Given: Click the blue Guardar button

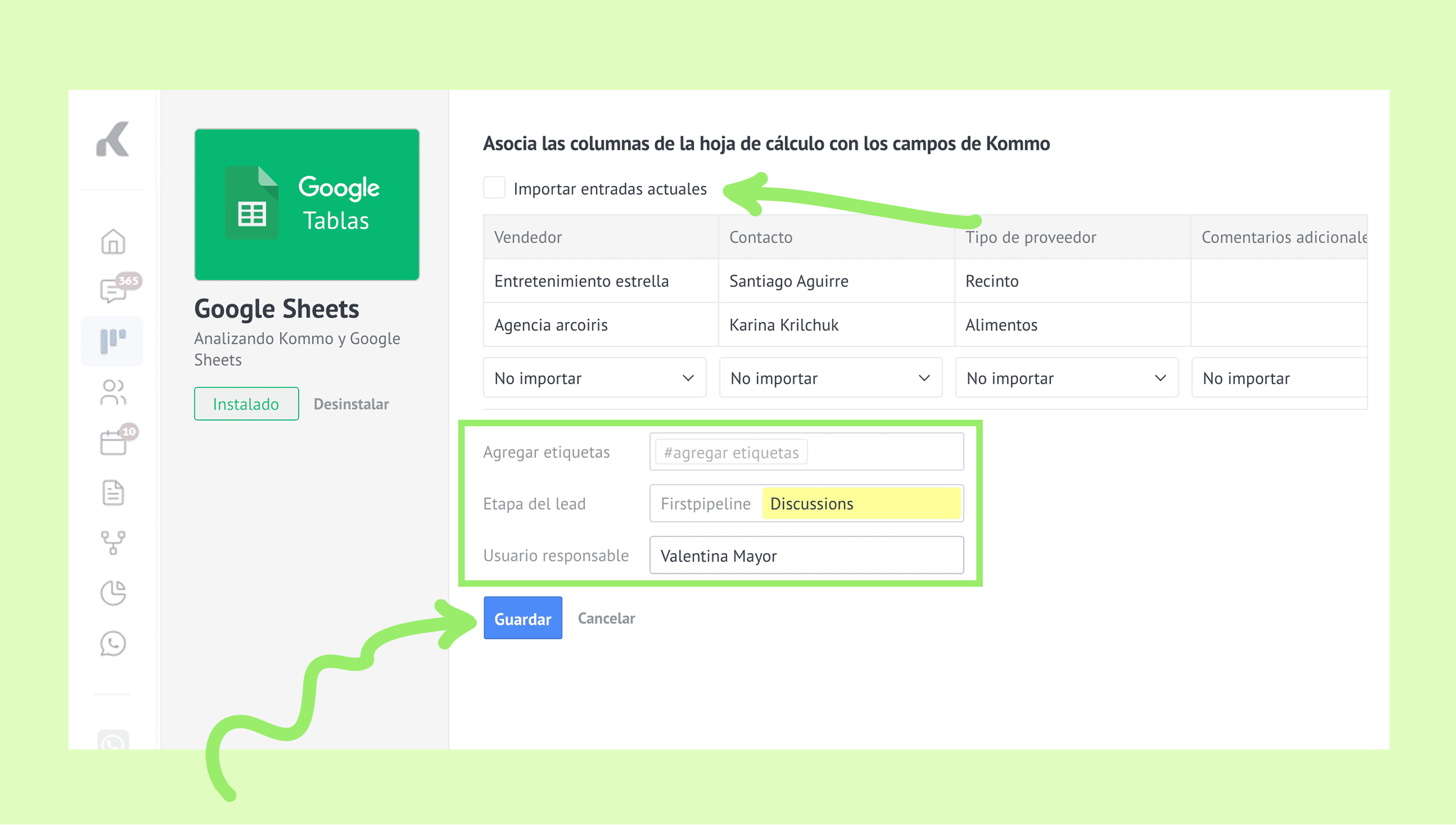Looking at the screenshot, I should 522,618.
